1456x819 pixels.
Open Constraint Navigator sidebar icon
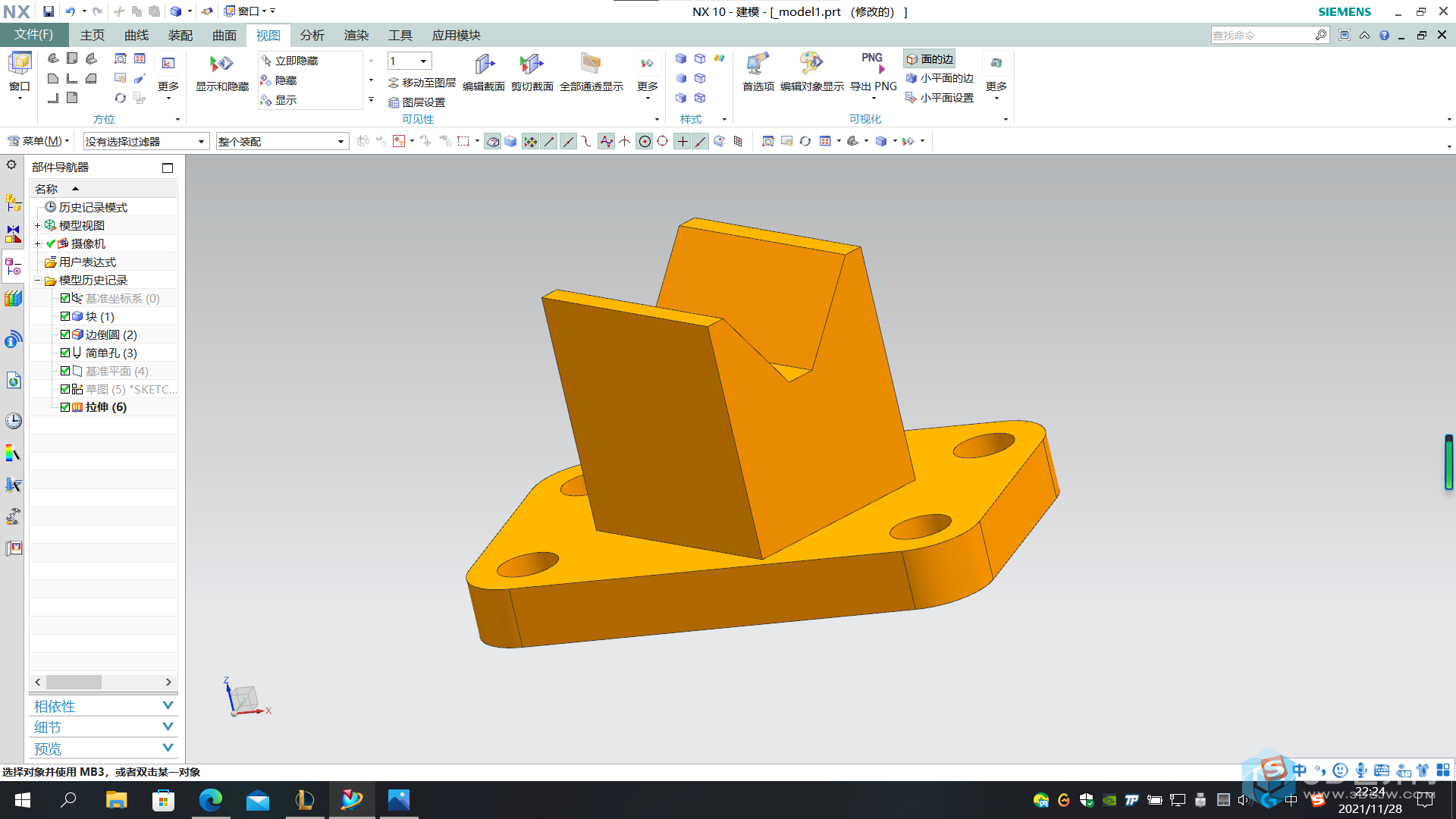[x=13, y=234]
